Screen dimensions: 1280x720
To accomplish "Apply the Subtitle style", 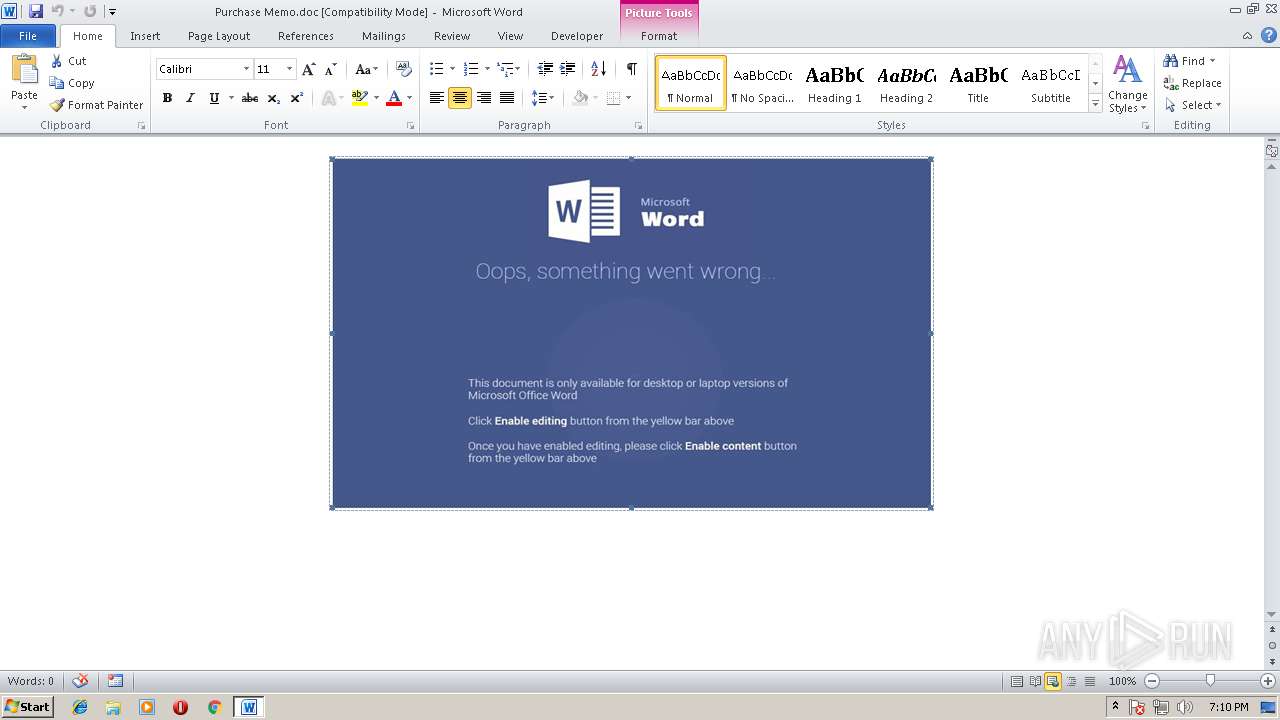I will click(x=1051, y=83).
